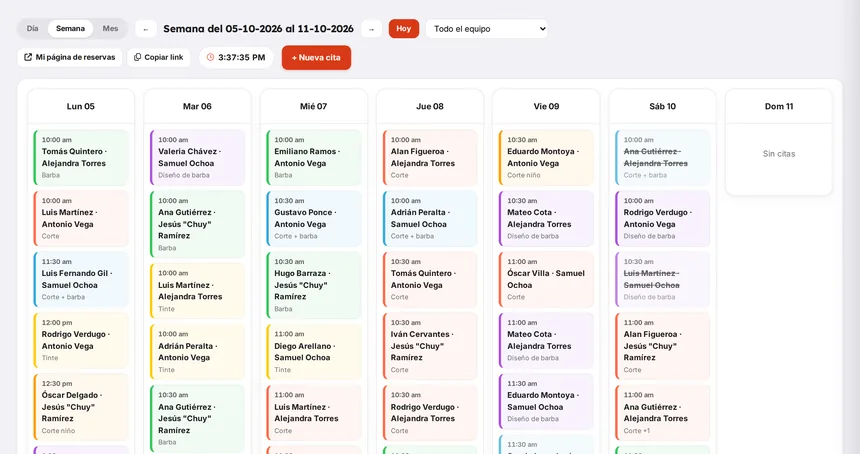This screenshot has width=860, height=454.
Task: Open Thursday's Adrián Peralta Corte + barba card
Action: coord(429,218)
